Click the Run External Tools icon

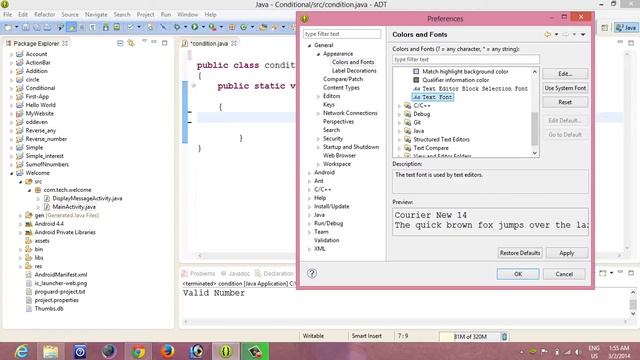tap(212, 27)
